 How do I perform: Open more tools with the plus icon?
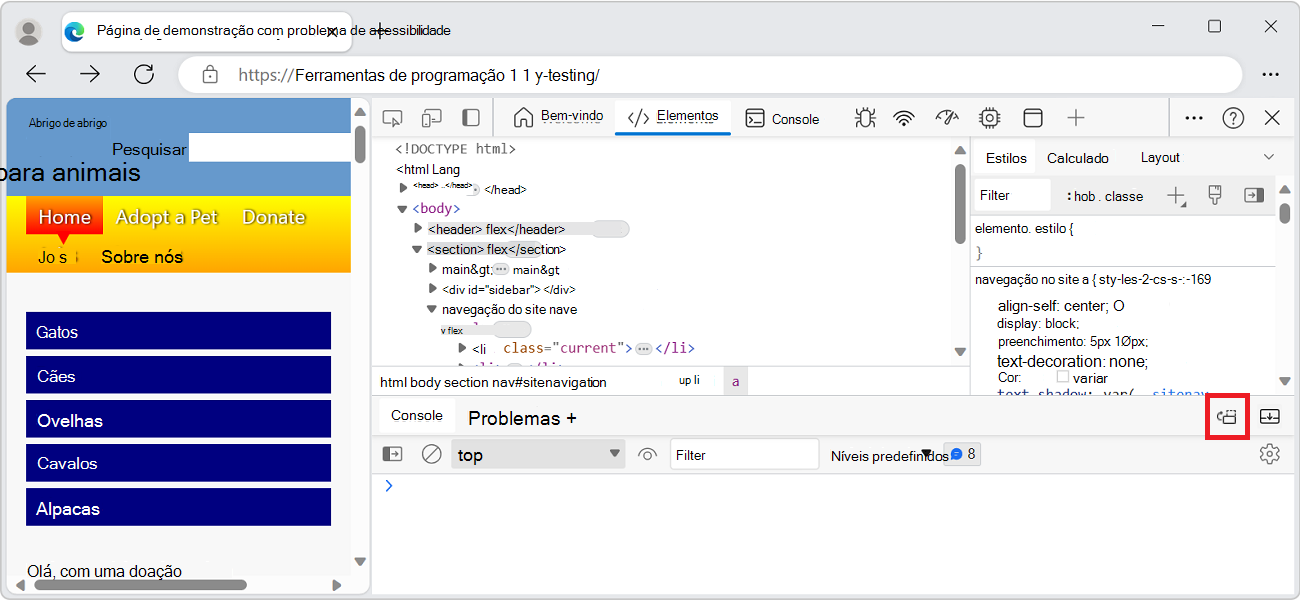[1076, 117]
